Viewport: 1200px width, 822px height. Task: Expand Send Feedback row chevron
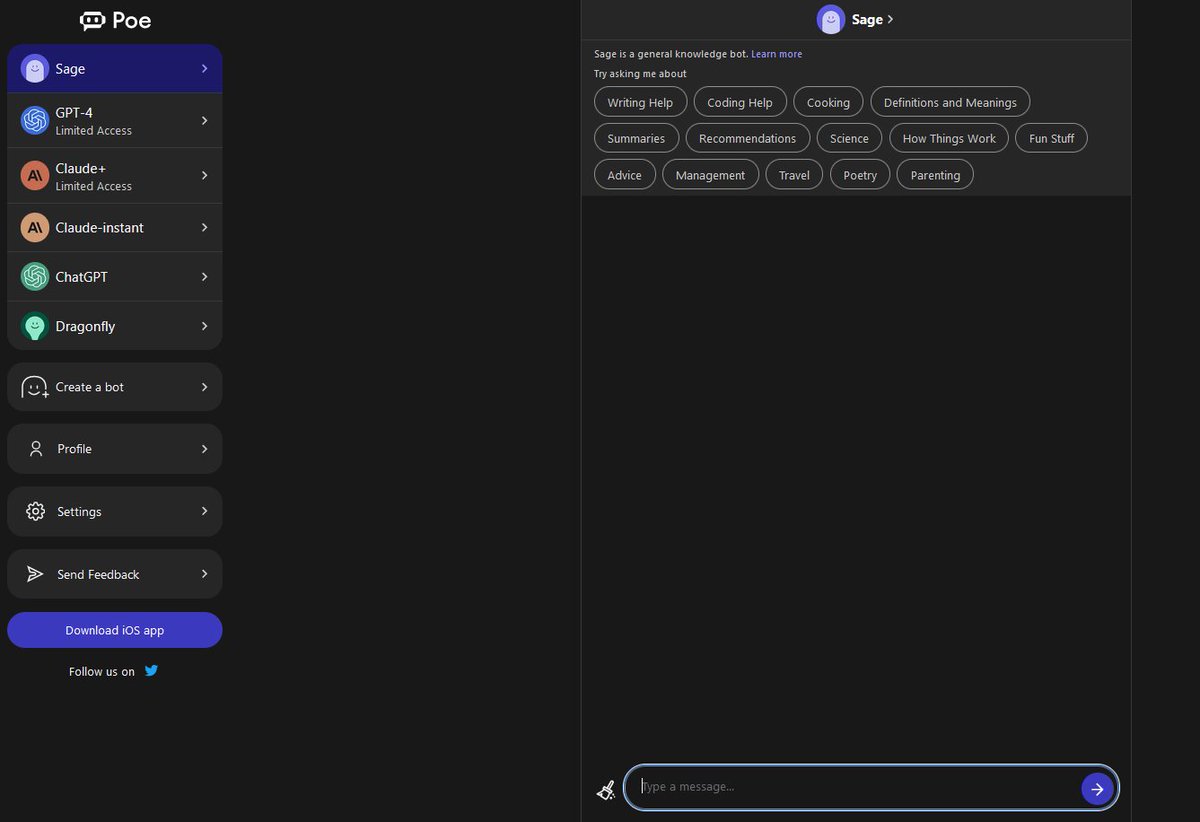coord(204,574)
